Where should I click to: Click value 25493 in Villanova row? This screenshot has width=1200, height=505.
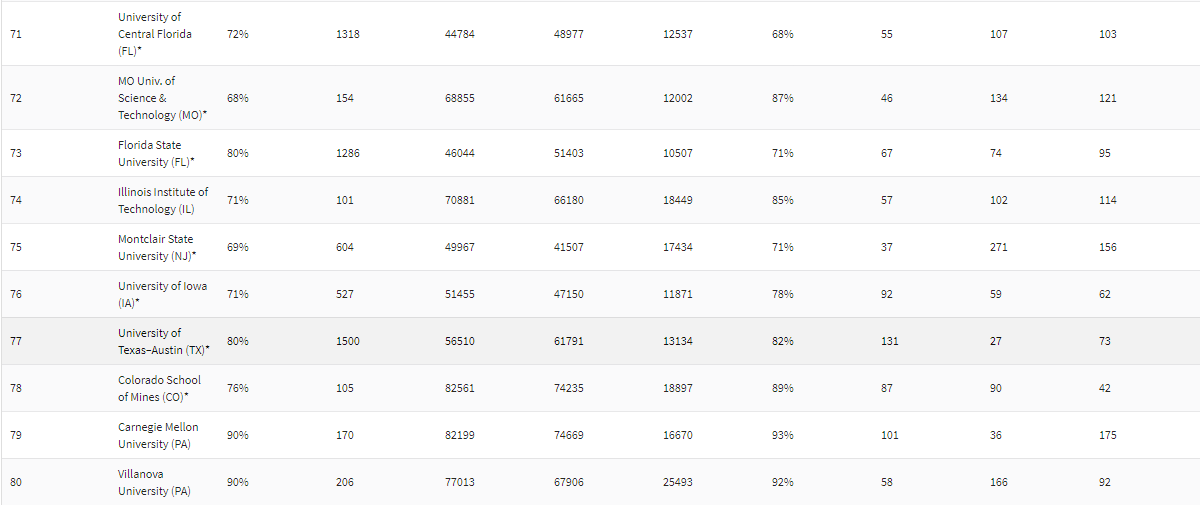678,482
